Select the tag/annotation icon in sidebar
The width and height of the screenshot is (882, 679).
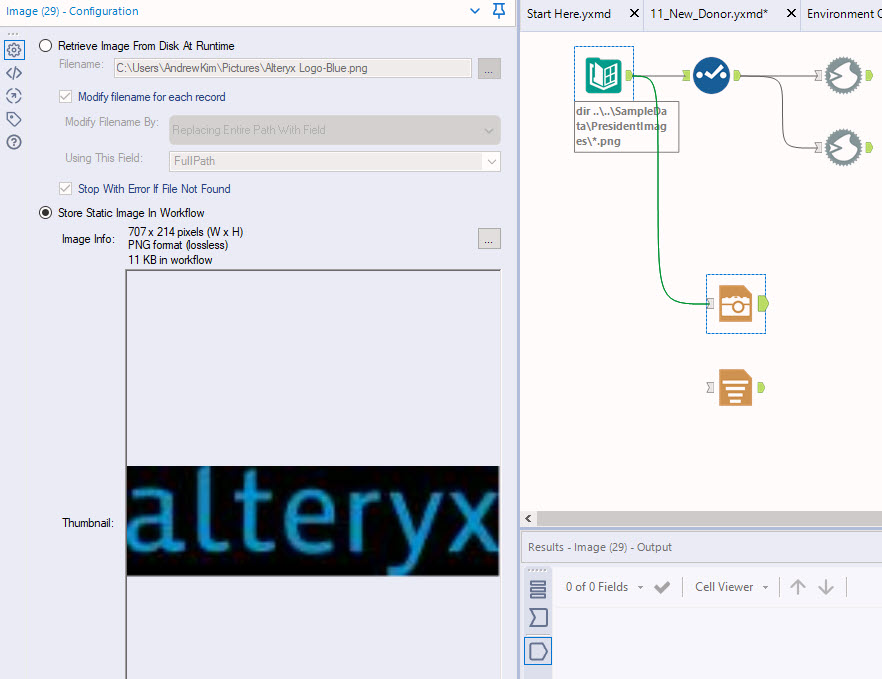pos(13,117)
